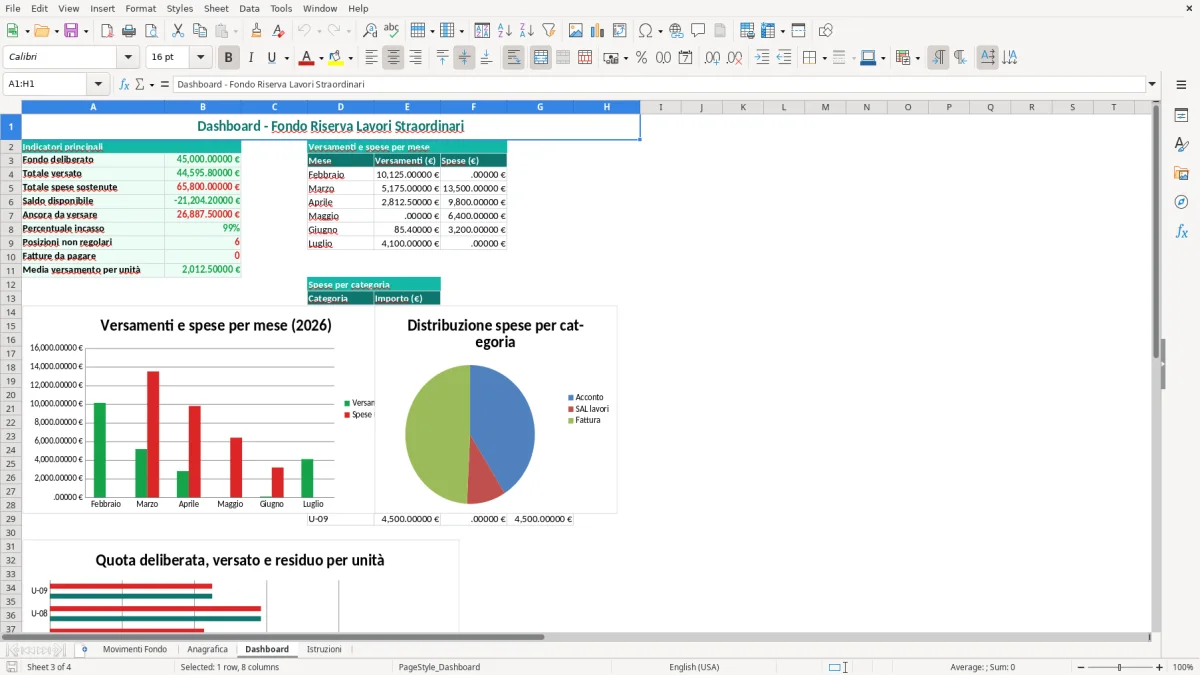Click the formula input line

[x=659, y=84]
